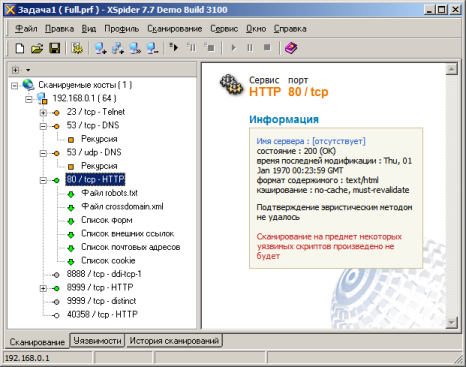Switch to the История сканирований tab
This screenshot has width=466, height=367.
(174, 341)
